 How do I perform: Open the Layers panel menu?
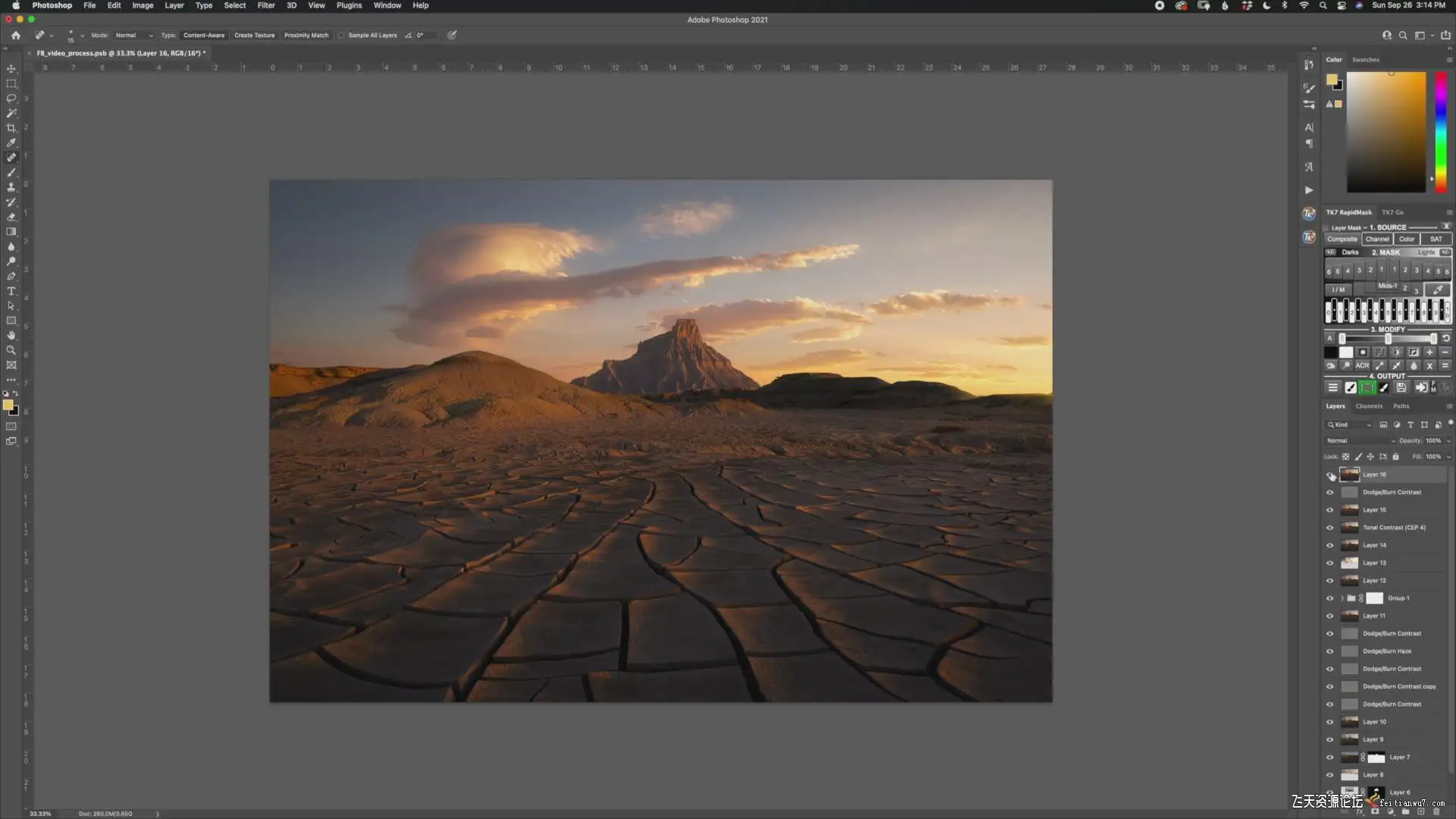1449,406
